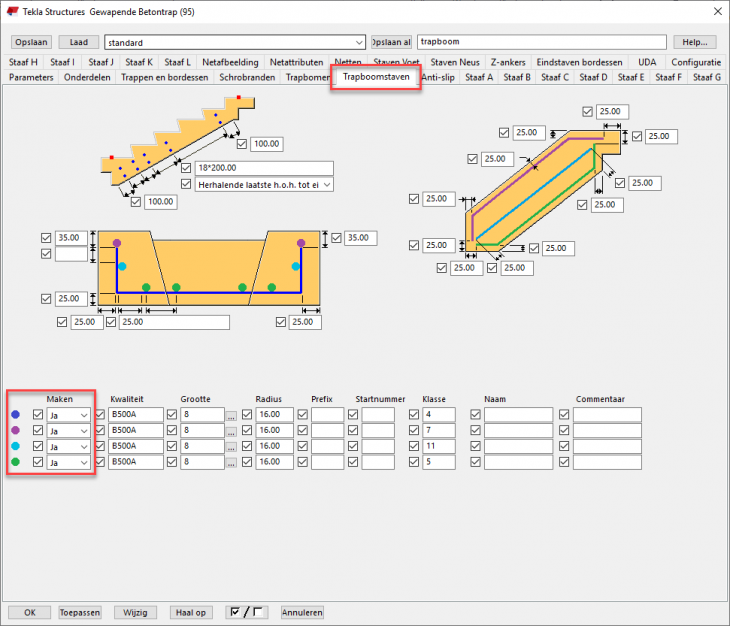Image resolution: width=730 pixels, height=626 pixels.
Task: Open the 'Herhalende laatste h.o.h.' dropdown
Action: point(326,184)
